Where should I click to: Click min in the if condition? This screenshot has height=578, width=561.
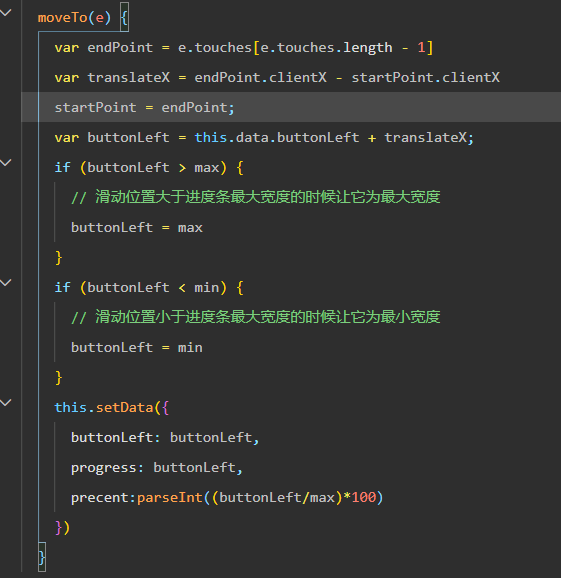pyautogui.click(x=207, y=288)
